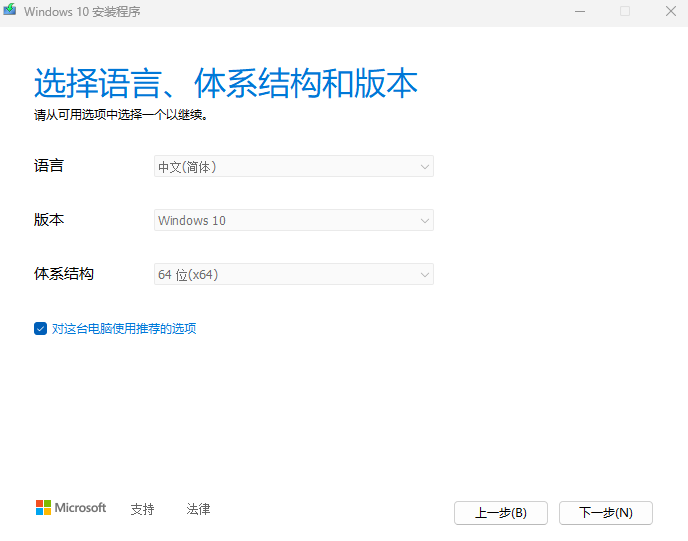Click the 体系结构 field label

click(x=64, y=274)
